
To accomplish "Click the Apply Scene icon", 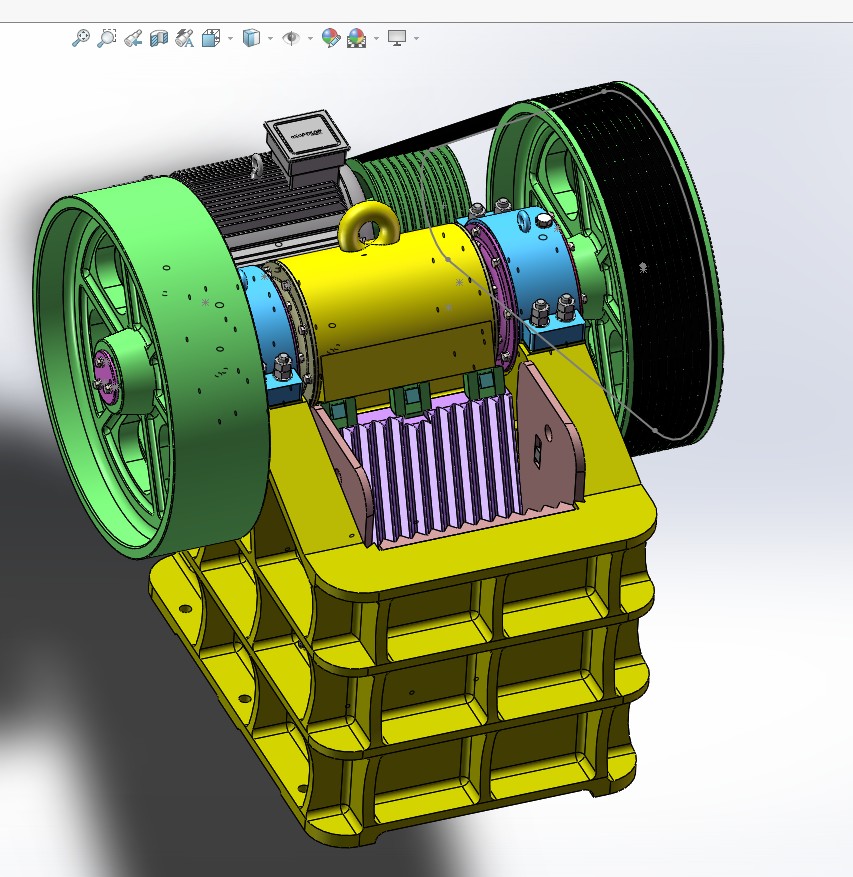I will tap(357, 38).
